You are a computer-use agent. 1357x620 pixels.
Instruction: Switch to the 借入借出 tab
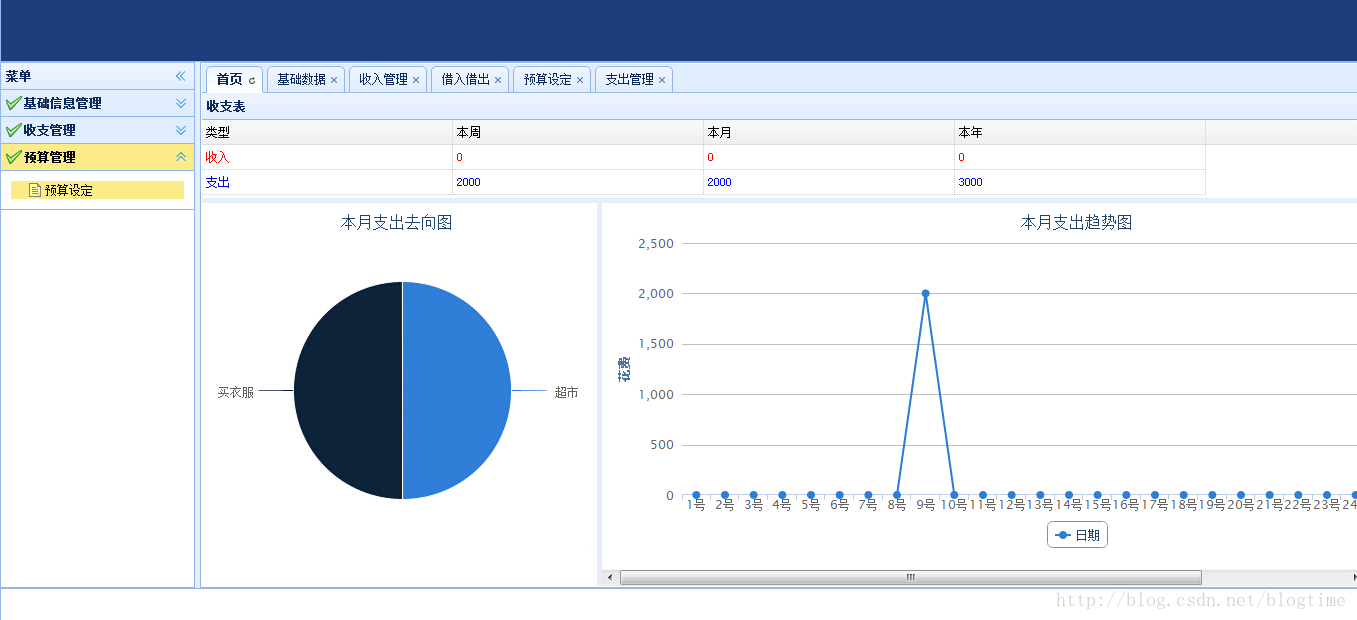coord(466,79)
